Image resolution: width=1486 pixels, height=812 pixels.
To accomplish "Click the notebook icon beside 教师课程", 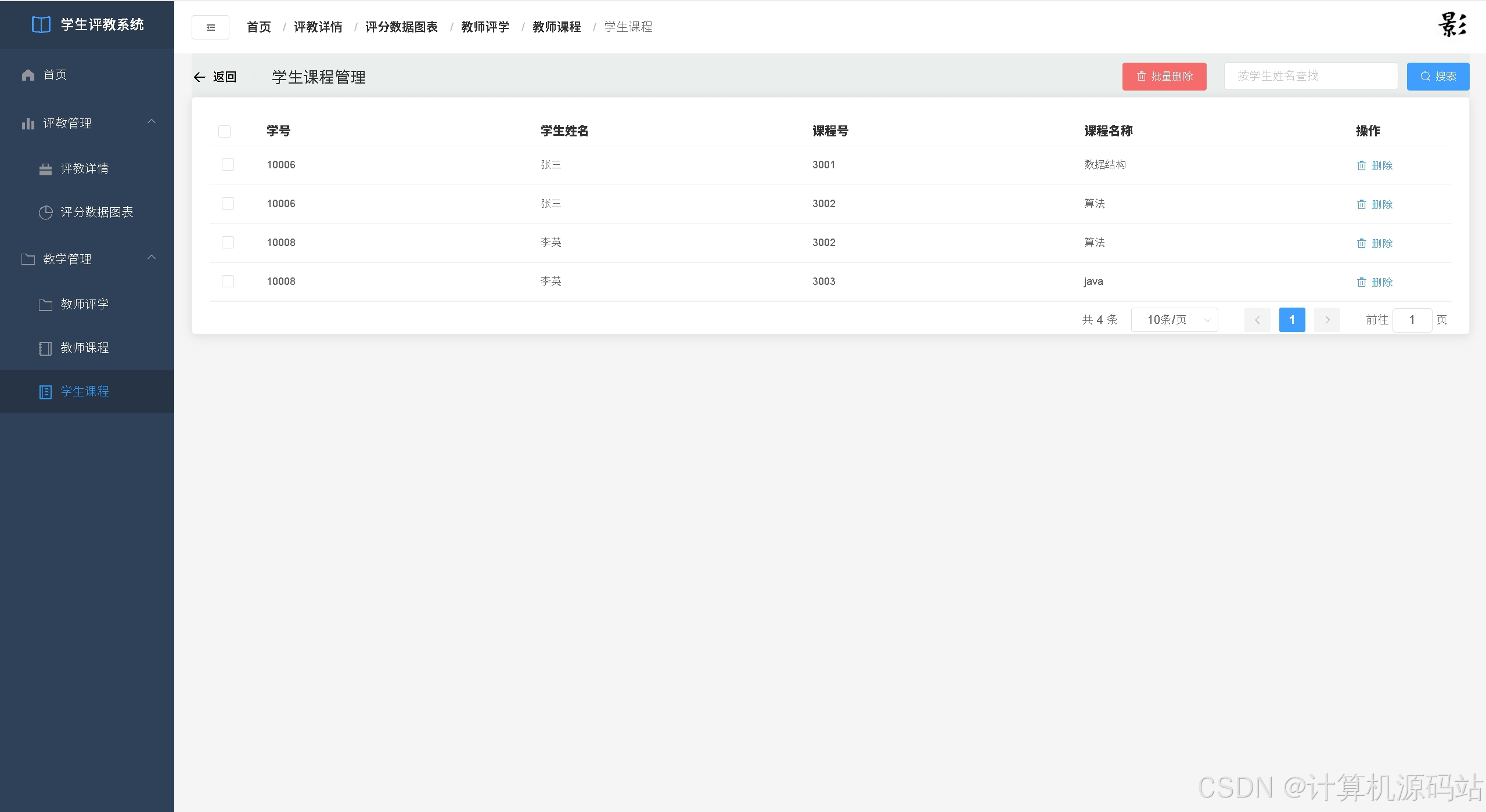I will [45, 348].
